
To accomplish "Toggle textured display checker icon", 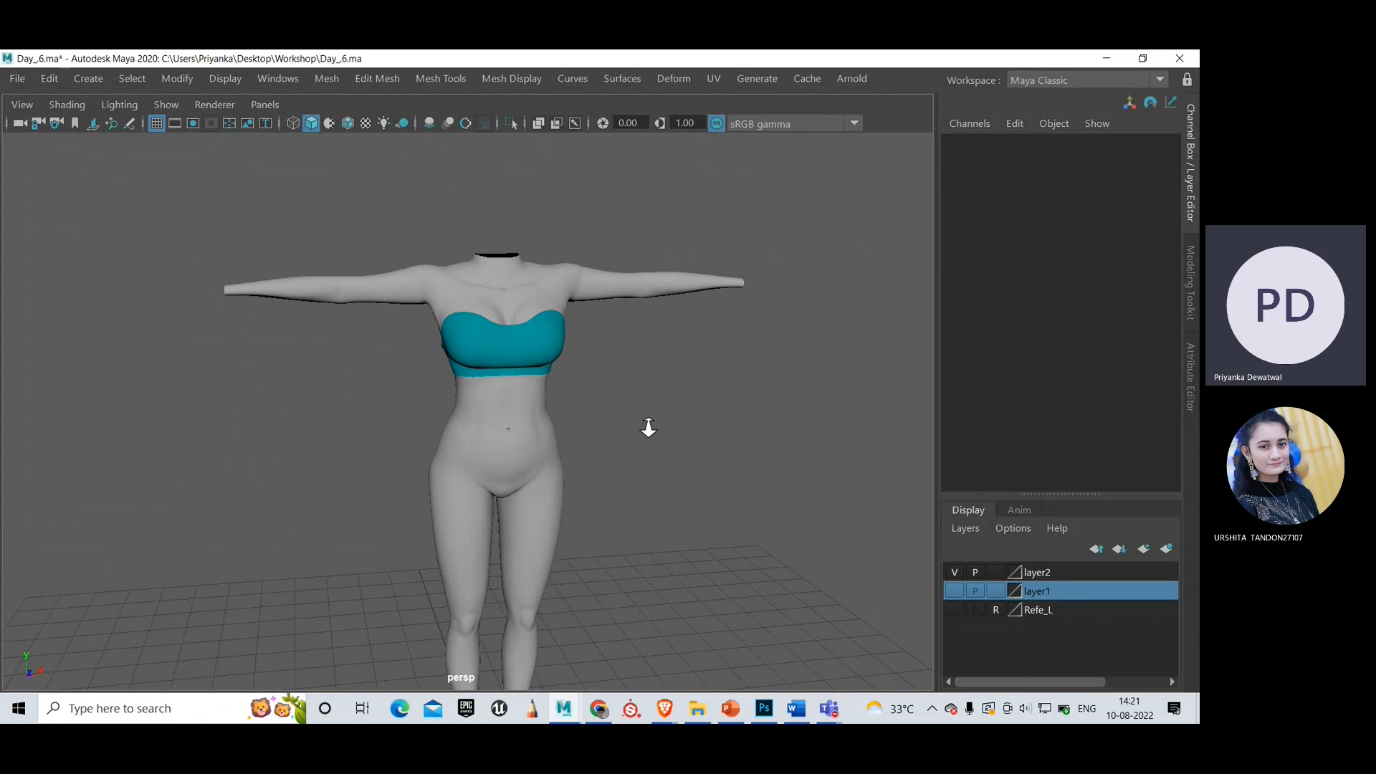I will click(366, 123).
